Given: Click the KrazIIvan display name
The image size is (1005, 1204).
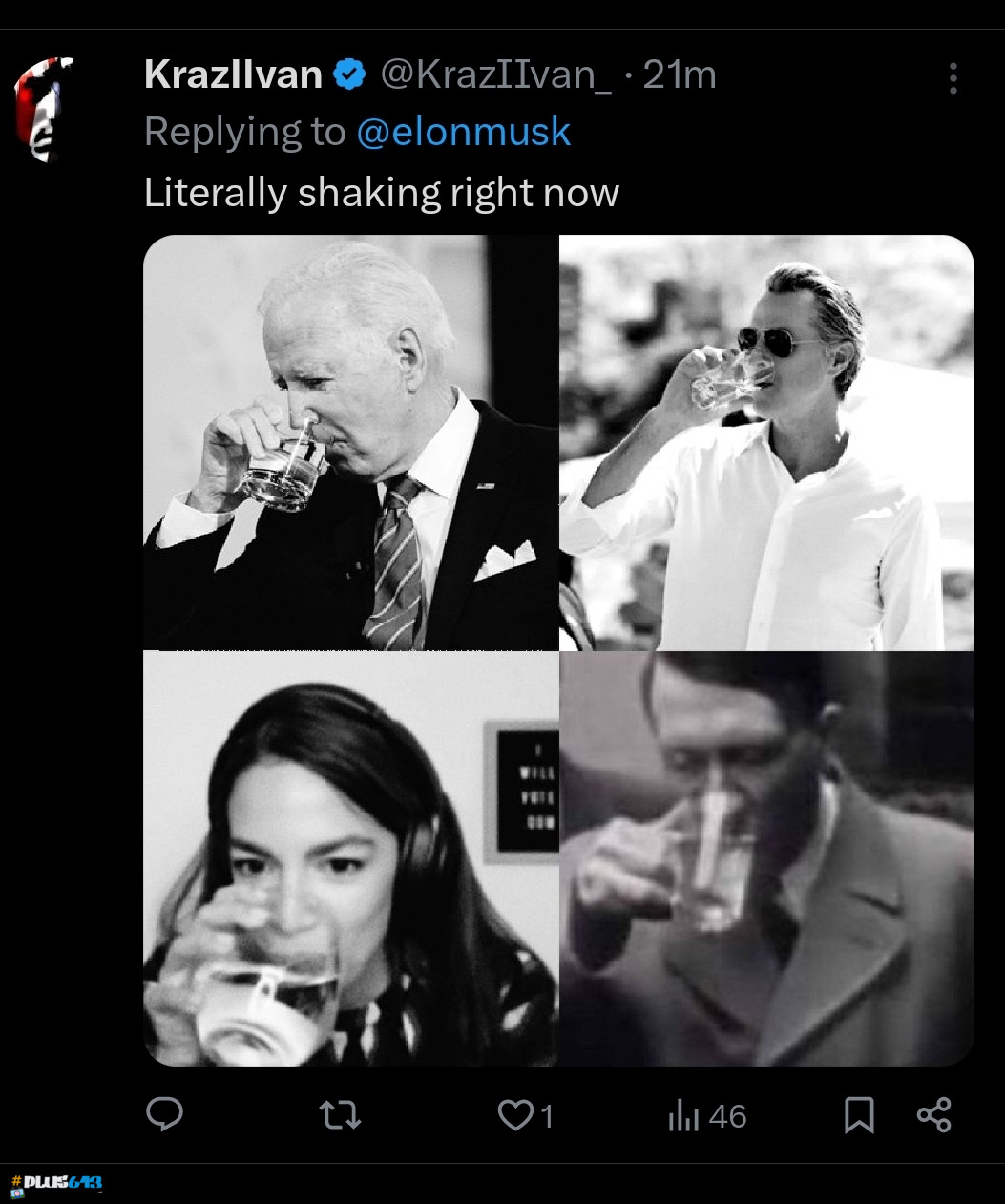Looking at the screenshot, I should click(233, 74).
